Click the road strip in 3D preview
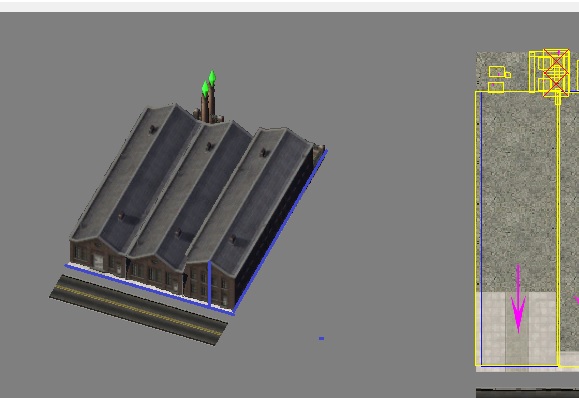This screenshot has height=398, width=579. tap(138, 310)
